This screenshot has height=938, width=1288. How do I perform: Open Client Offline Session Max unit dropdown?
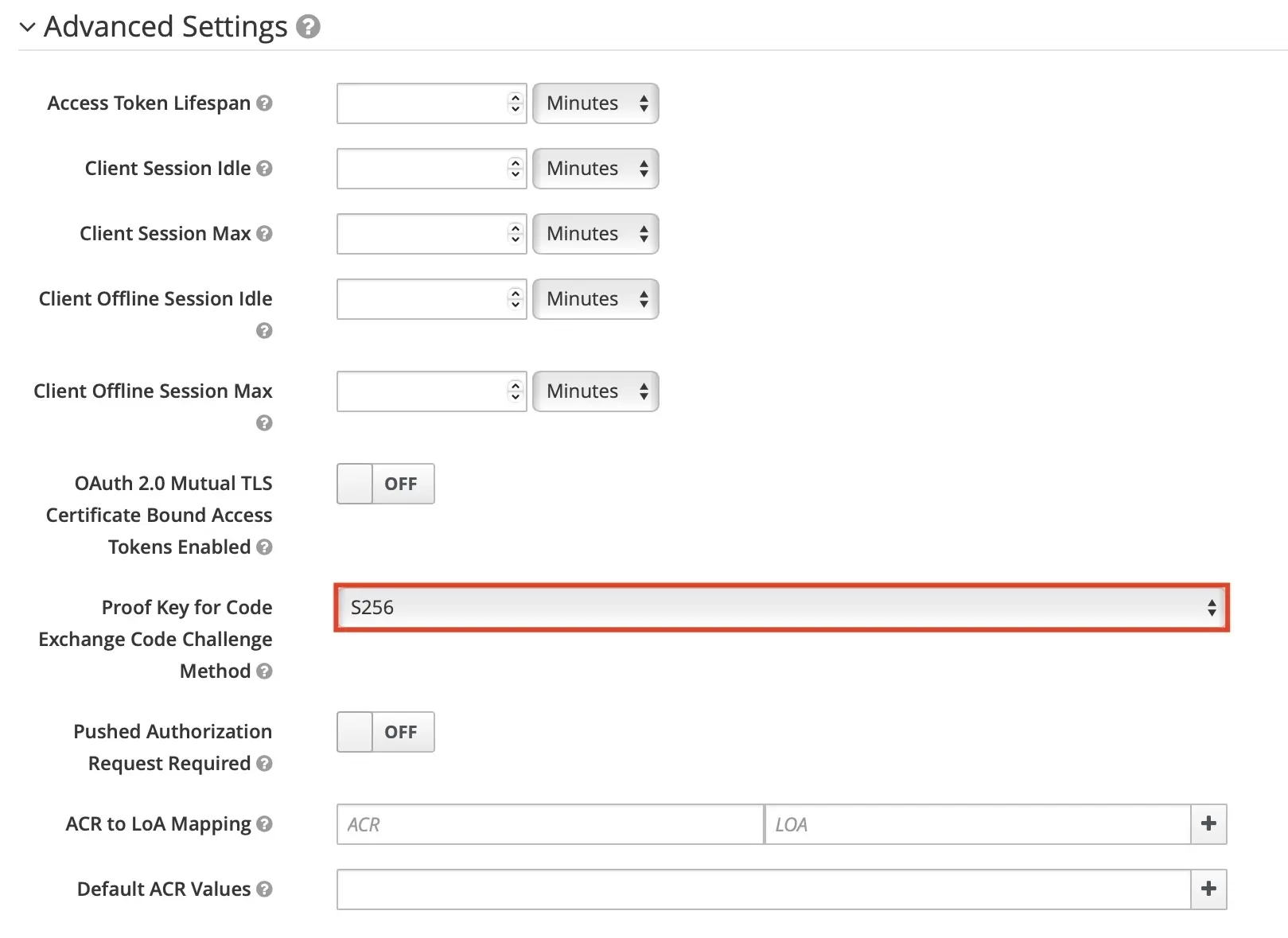(596, 391)
